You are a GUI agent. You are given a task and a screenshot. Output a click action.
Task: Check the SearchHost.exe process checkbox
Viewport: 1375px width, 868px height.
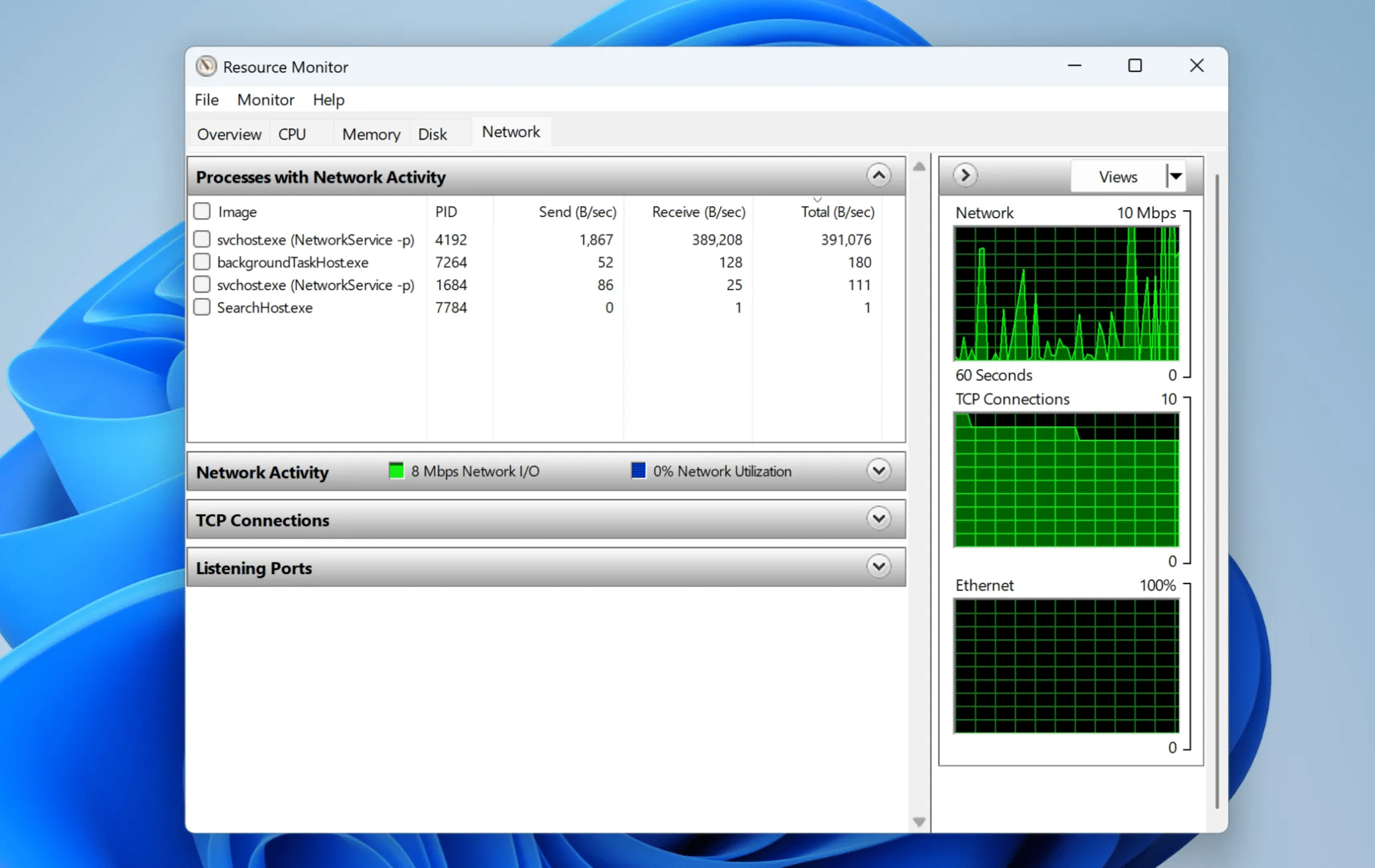pyautogui.click(x=201, y=307)
